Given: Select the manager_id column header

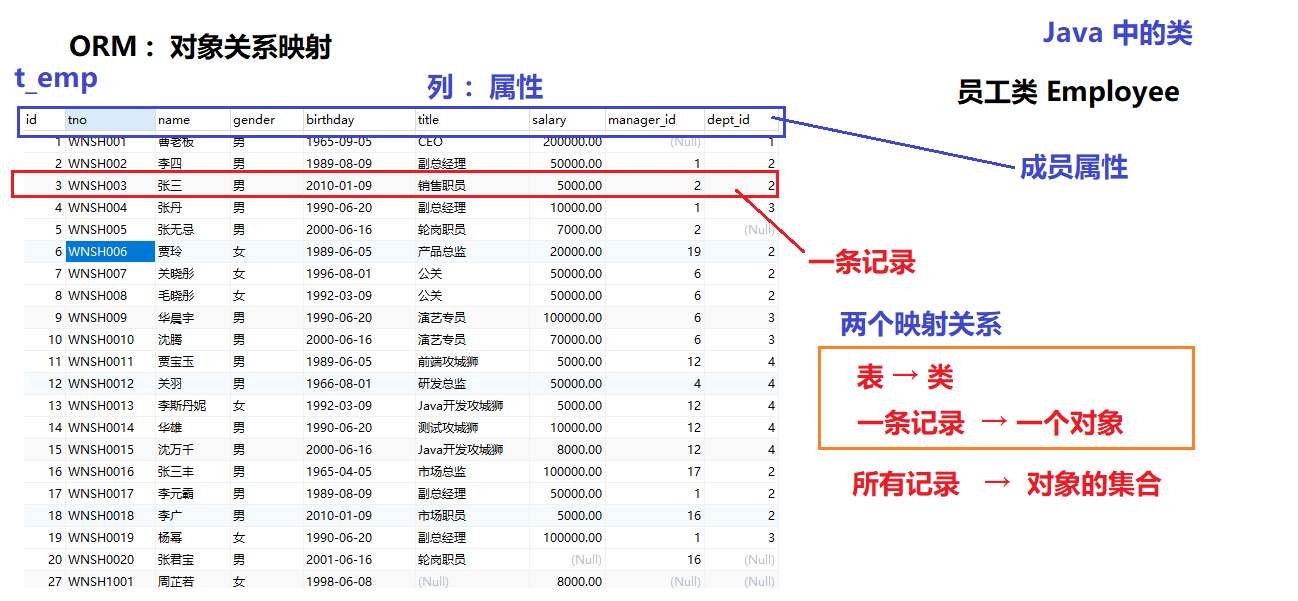Looking at the screenshot, I should (655, 120).
